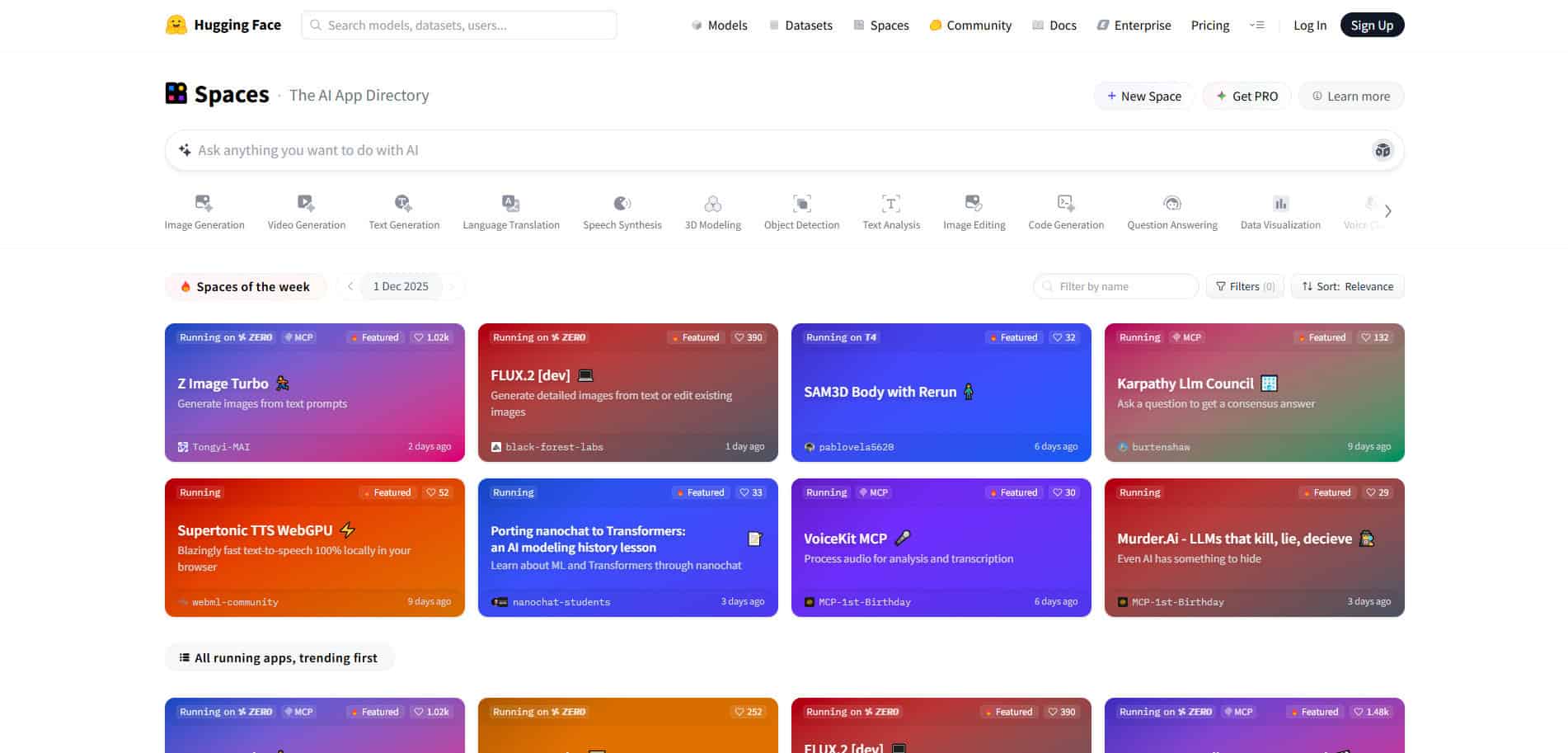Image resolution: width=1568 pixels, height=753 pixels.
Task: Choose the Image Editing category icon
Action: tap(974, 203)
